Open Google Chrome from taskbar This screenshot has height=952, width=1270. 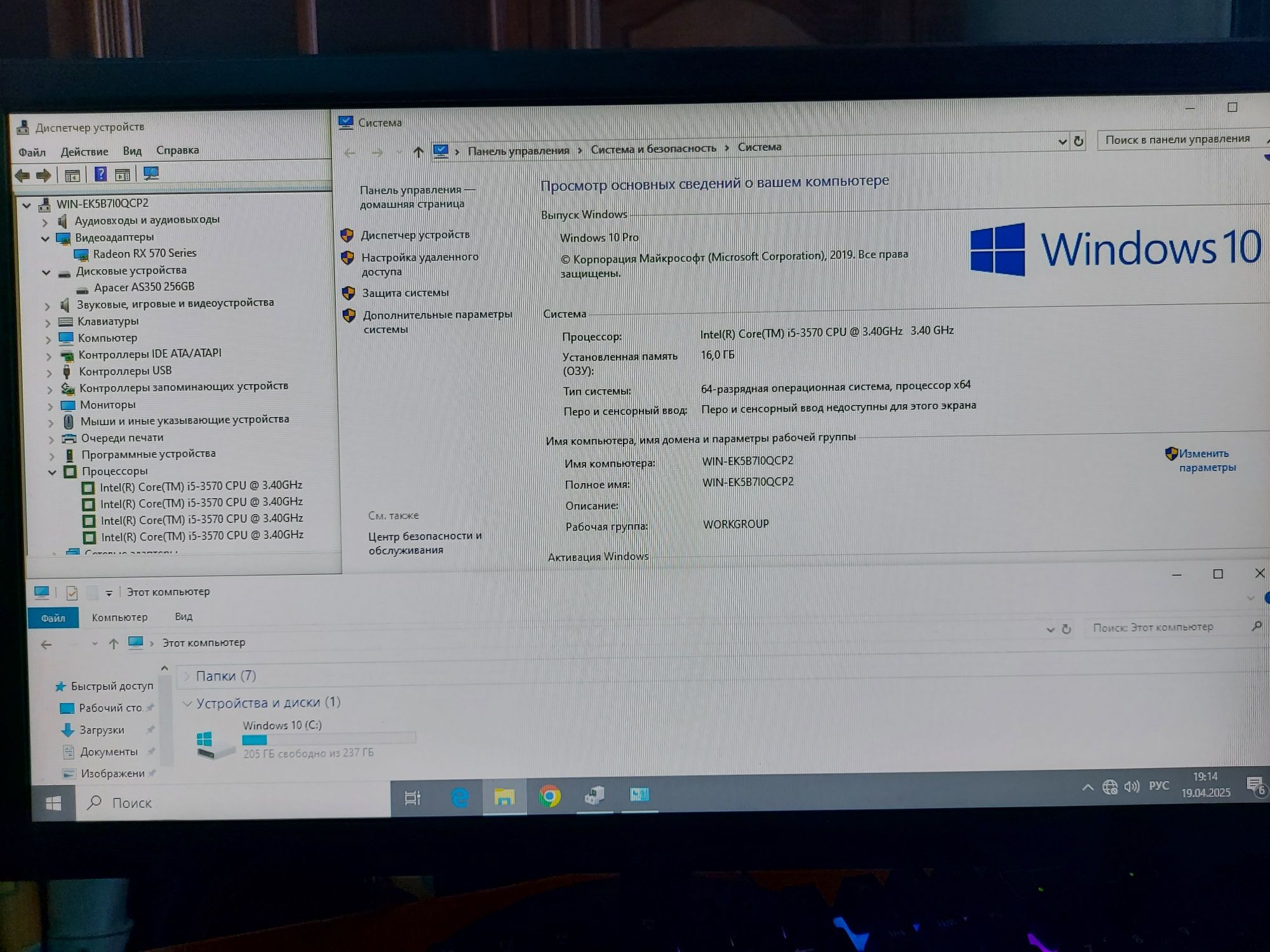point(550,796)
